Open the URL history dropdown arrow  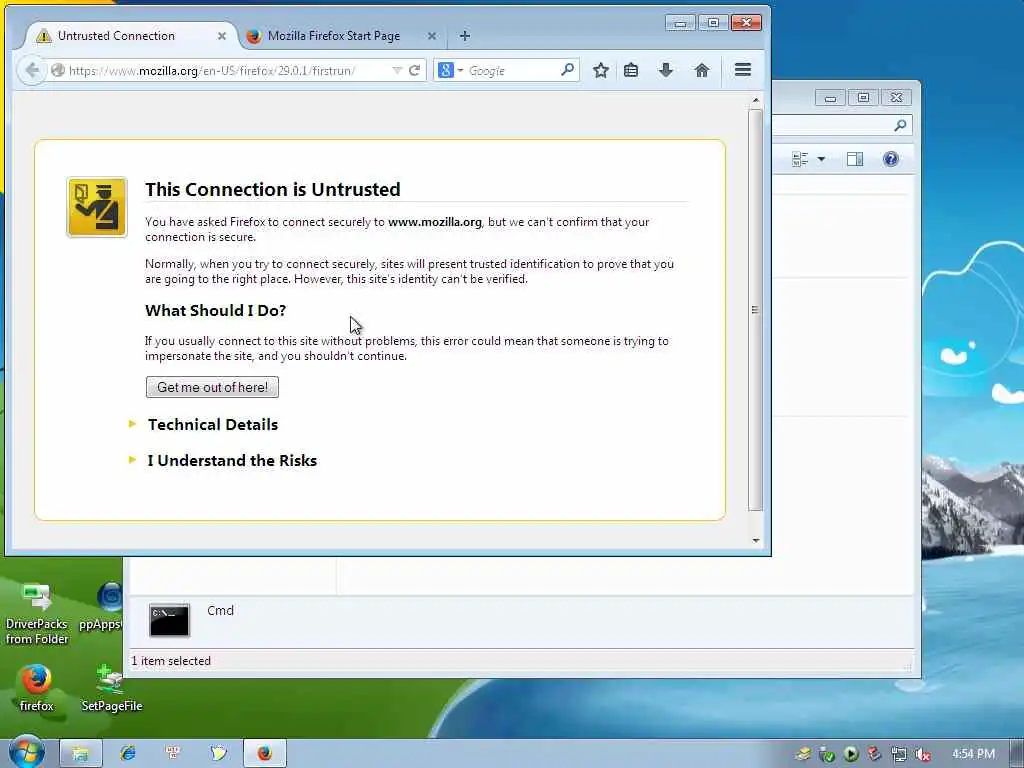(396, 70)
